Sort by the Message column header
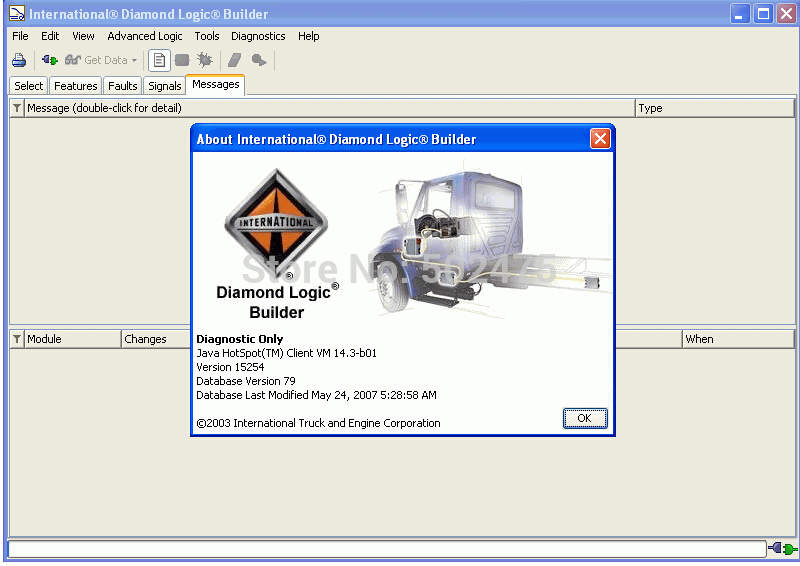Image resolution: width=800 pixels, height=566 pixels. (x=329, y=108)
